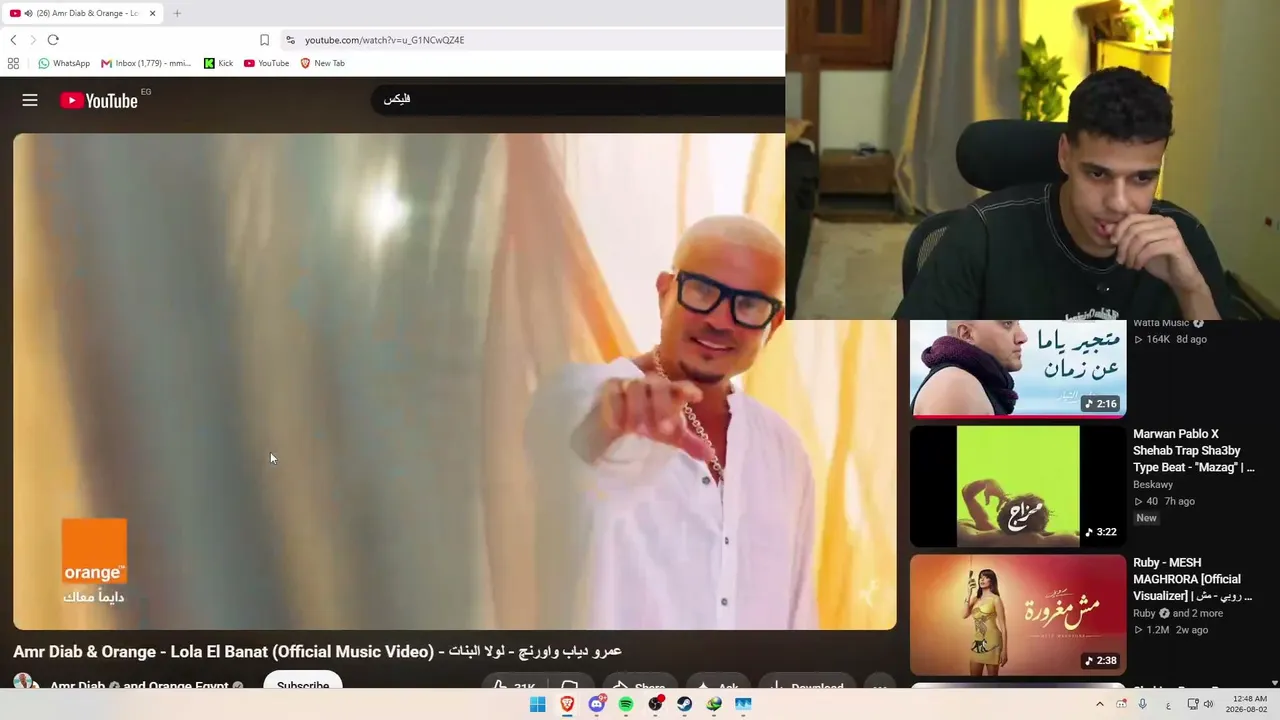Visit the Watta Music channel name

pos(1161,323)
